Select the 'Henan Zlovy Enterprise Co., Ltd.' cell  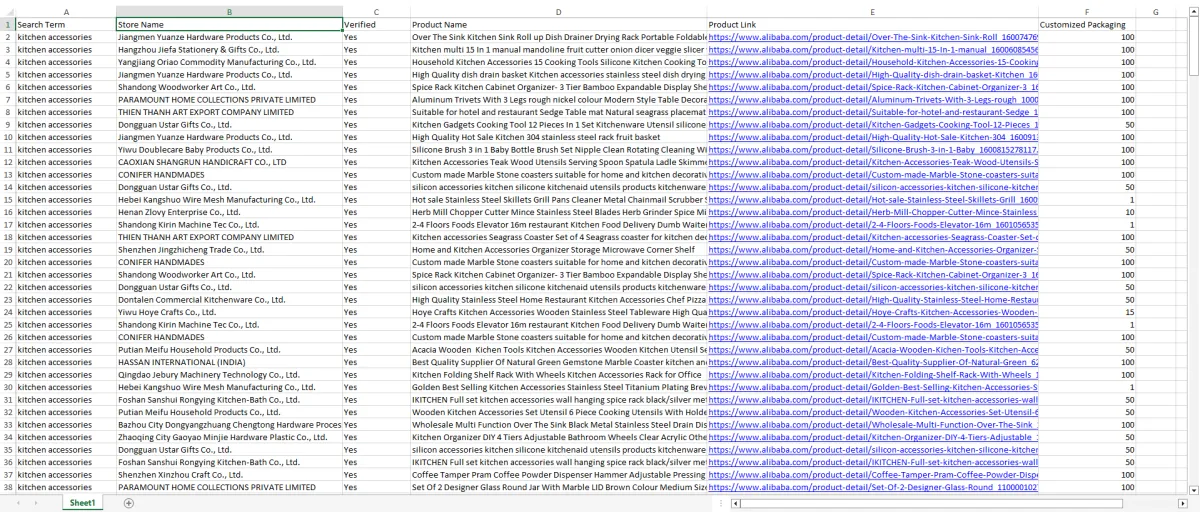coord(228,212)
